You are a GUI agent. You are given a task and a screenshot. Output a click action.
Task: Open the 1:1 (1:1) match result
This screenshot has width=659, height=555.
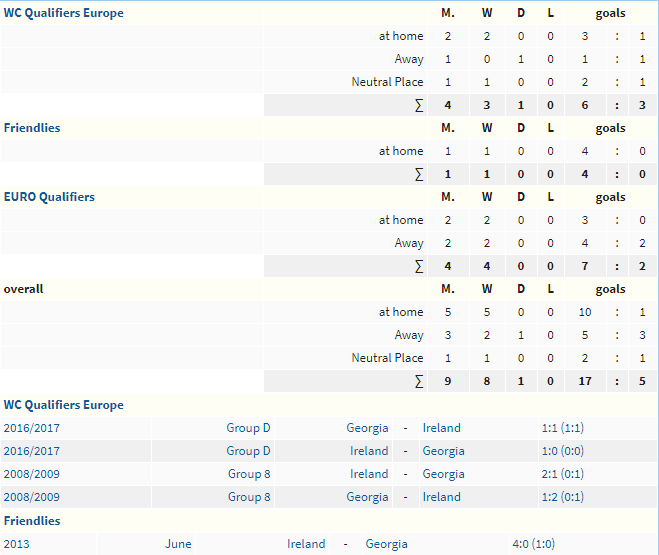562,428
